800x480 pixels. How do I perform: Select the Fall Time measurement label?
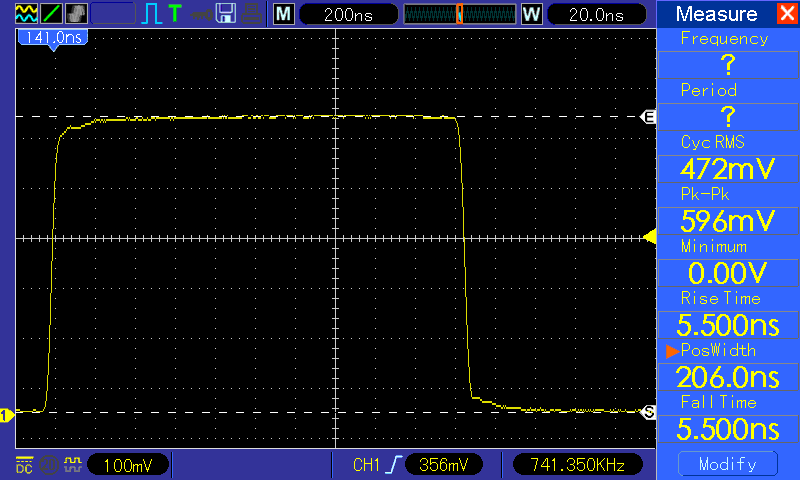click(x=719, y=402)
